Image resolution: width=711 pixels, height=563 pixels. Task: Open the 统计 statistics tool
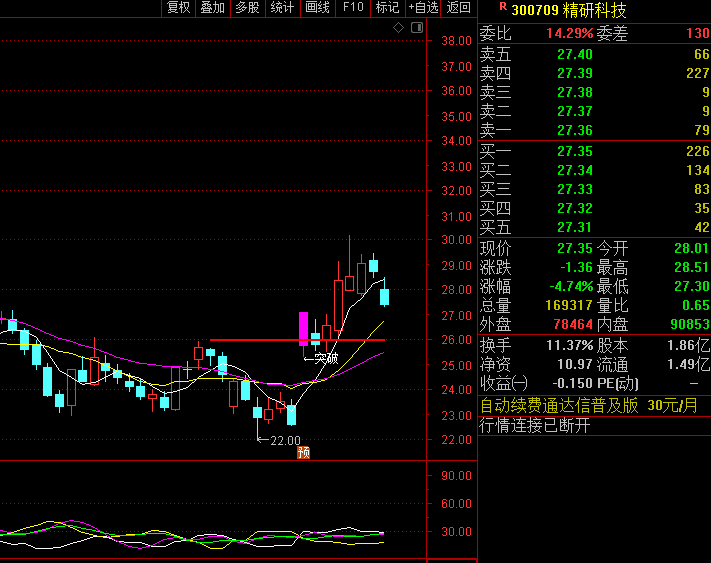(x=282, y=8)
